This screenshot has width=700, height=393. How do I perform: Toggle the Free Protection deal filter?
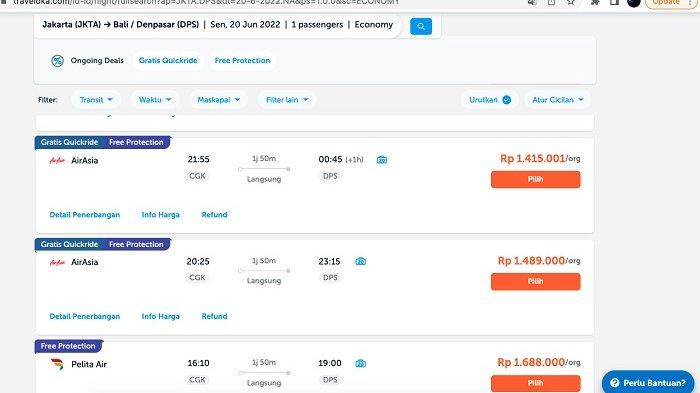pos(242,61)
